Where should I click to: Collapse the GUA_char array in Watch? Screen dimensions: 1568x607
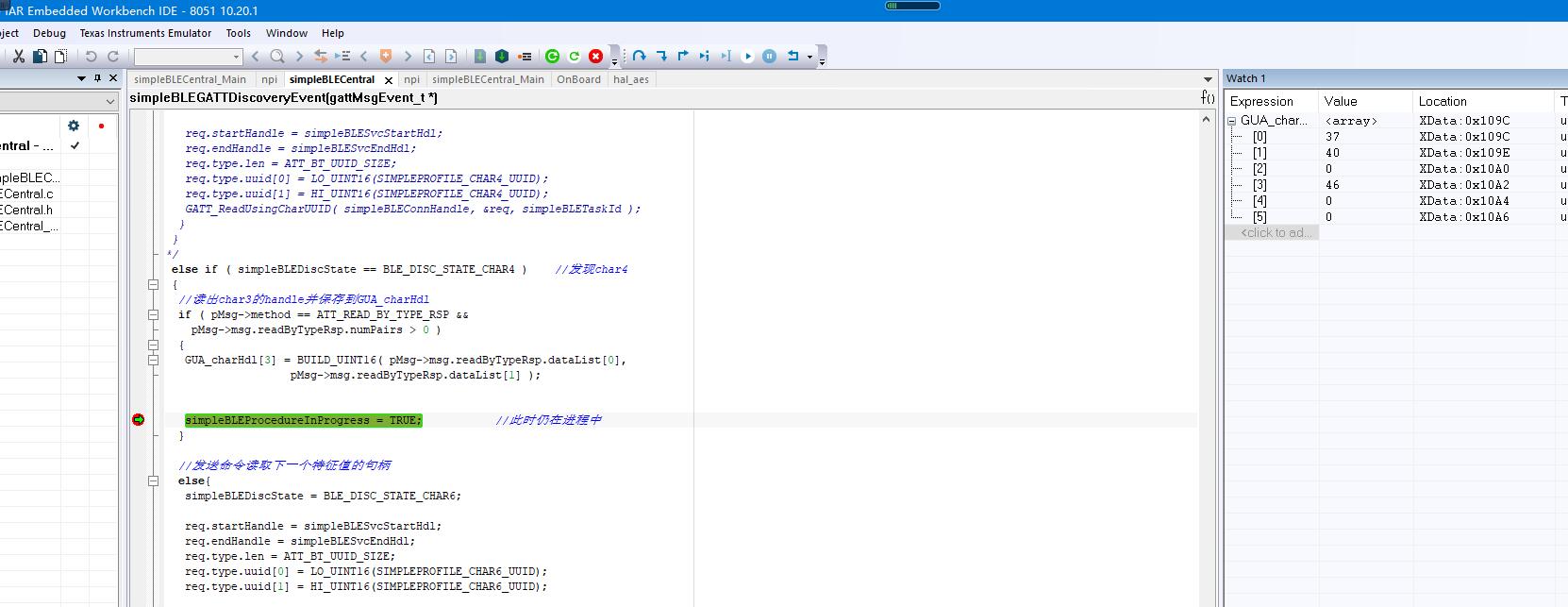point(1231,121)
